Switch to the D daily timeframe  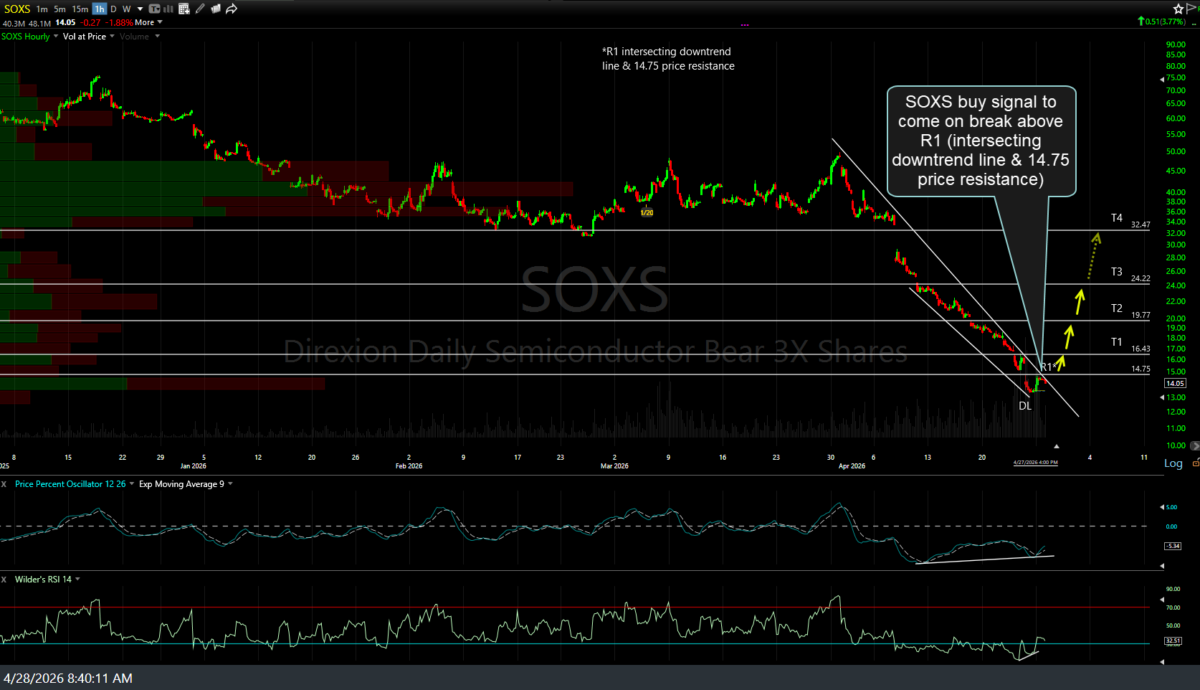pyautogui.click(x=114, y=9)
